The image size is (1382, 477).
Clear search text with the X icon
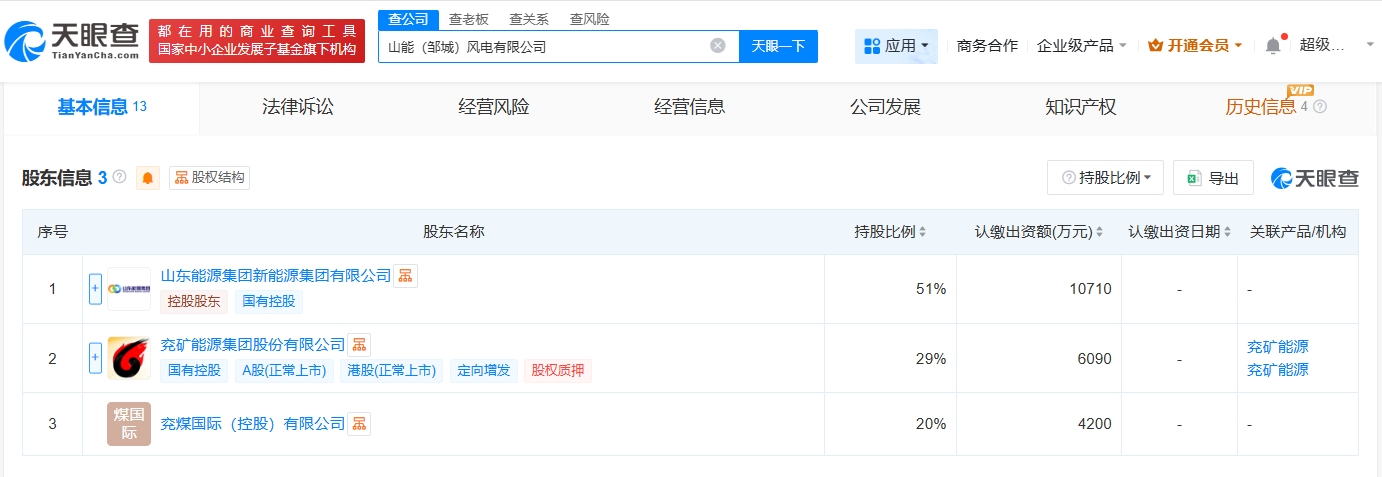tap(718, 46)
